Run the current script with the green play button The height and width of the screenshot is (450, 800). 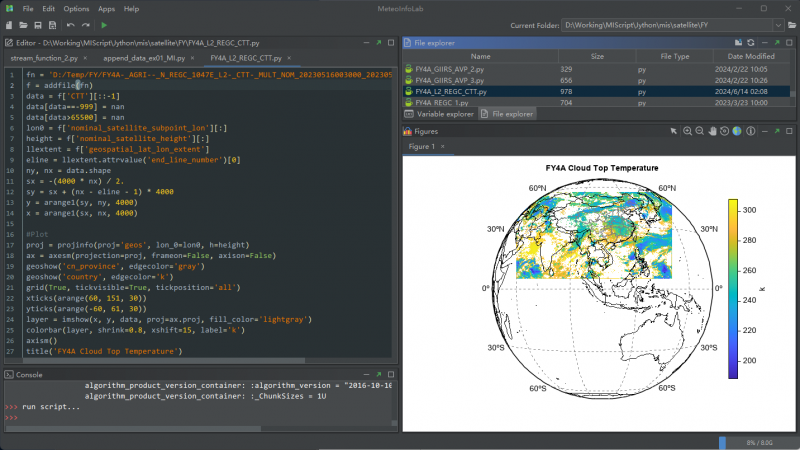coord(104,24)
